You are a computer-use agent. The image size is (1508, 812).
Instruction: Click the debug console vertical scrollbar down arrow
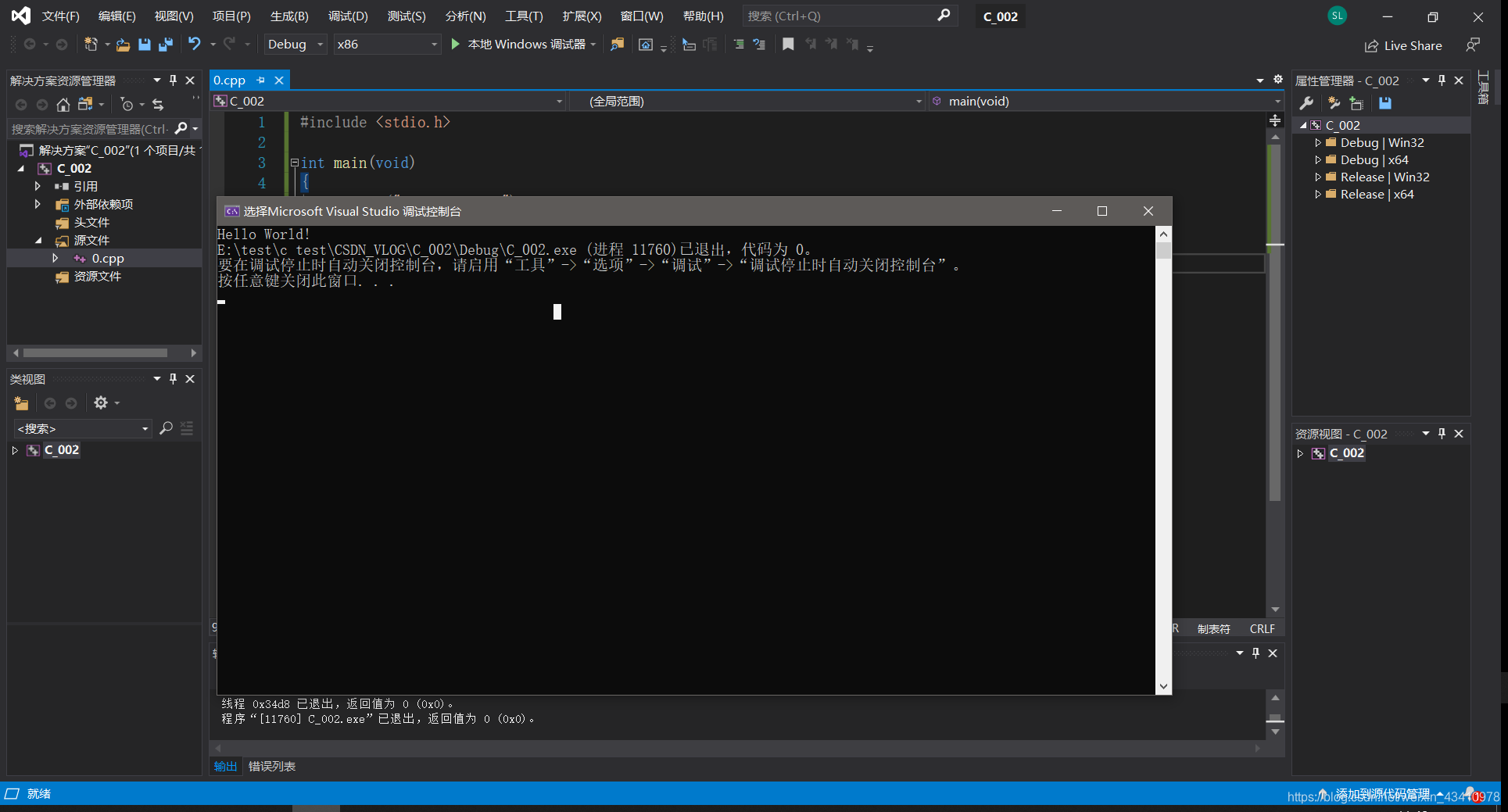tap(1163, 686)
